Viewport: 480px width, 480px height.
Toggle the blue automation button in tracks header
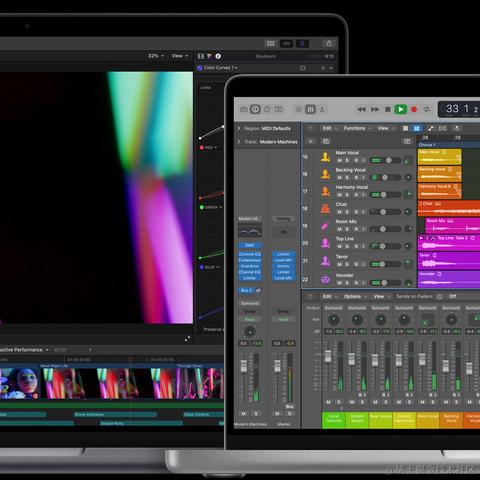coord(417,128)
